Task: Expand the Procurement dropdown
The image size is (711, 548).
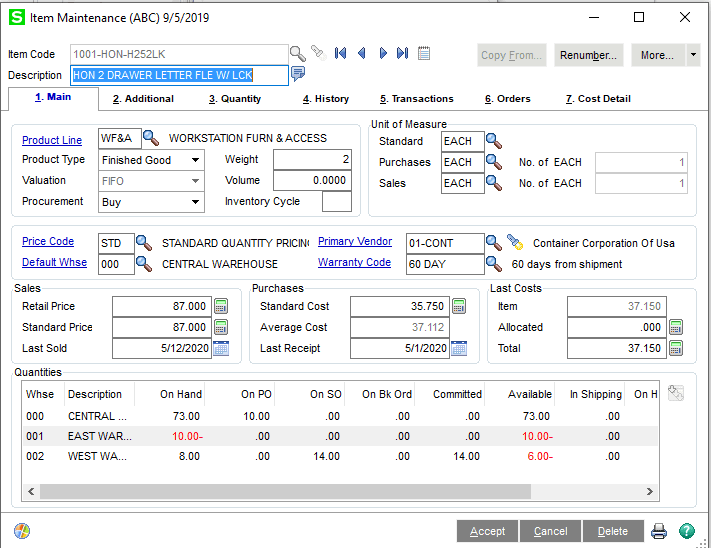Action: [x=195, y=202]
